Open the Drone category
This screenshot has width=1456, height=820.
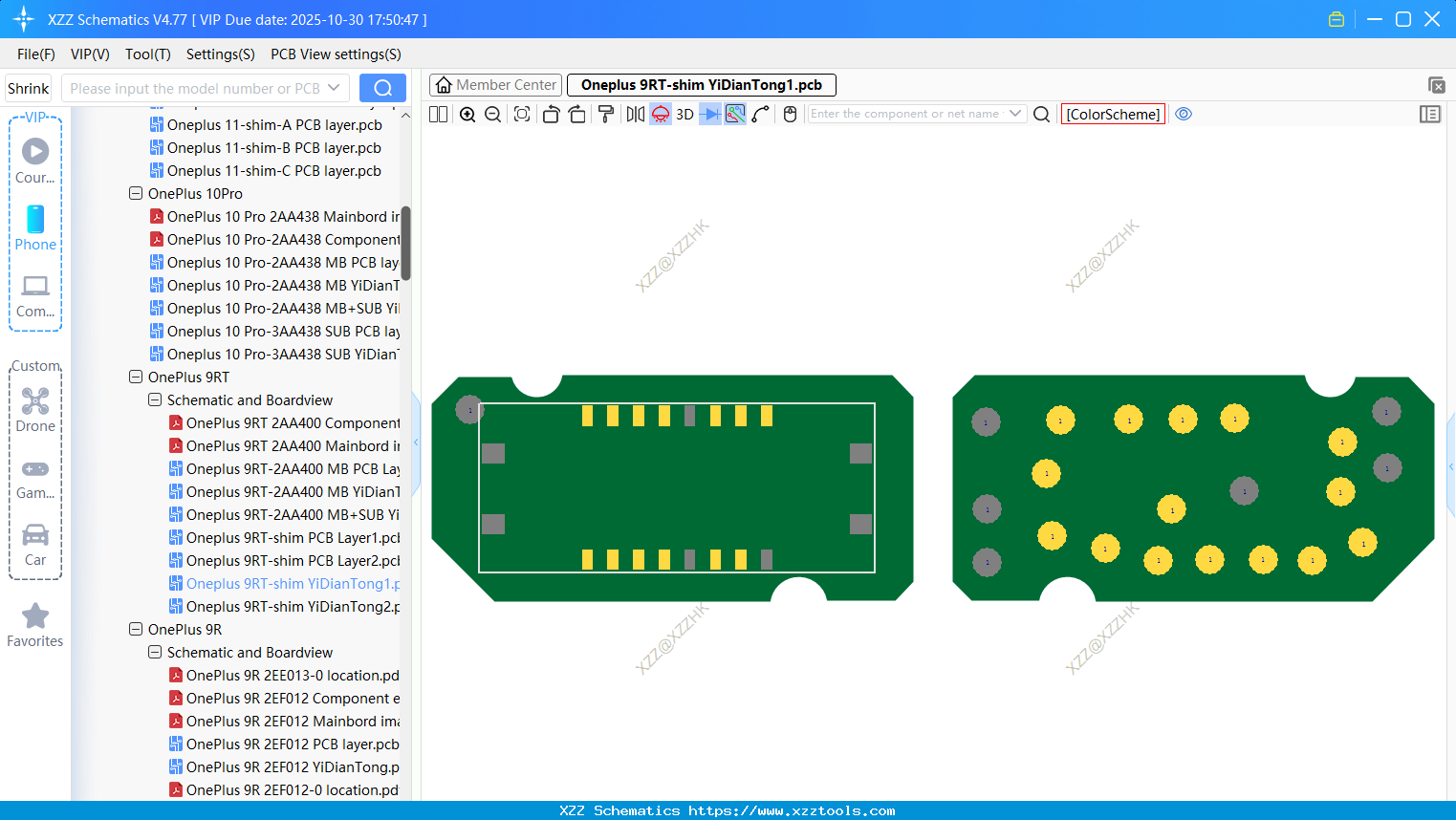(35, 410)
